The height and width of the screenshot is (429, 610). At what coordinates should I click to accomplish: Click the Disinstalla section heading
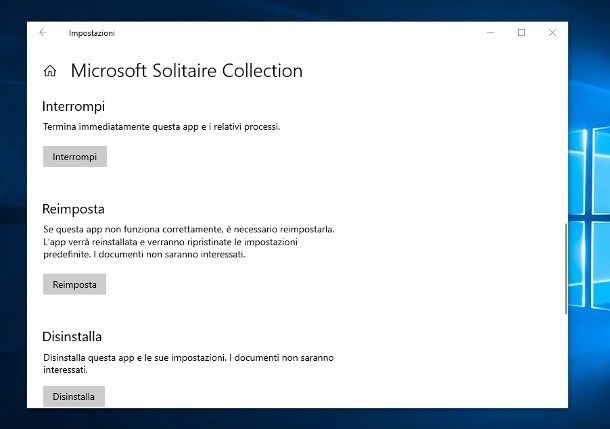coord(72,336)
